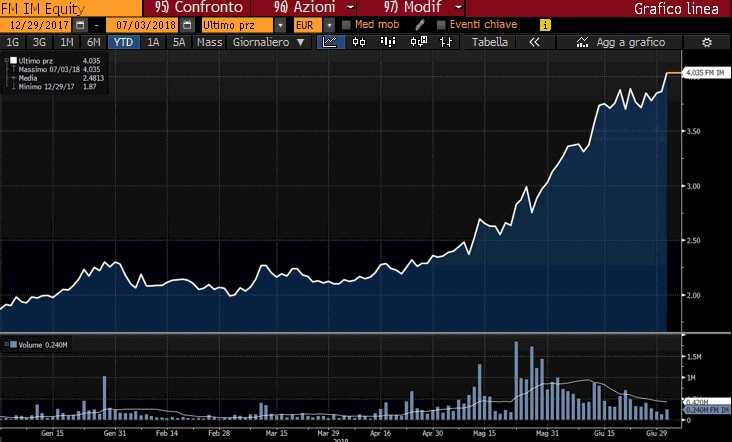
Task: Open calendar picker beside 07/03/2018 end date
Action: click(187, 25)
